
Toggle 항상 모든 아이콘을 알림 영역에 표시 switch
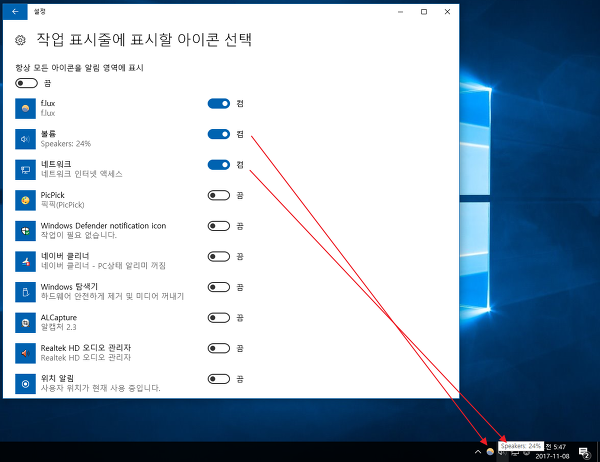click(x=26, y=83)
